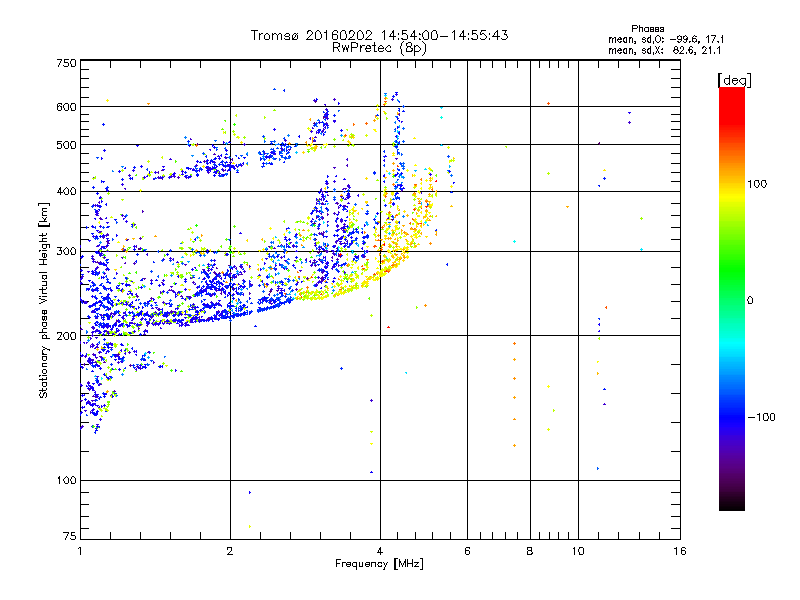Click the colorbar tick label '0'
Viewport: 800px width, 600px height.
[750, 301]
